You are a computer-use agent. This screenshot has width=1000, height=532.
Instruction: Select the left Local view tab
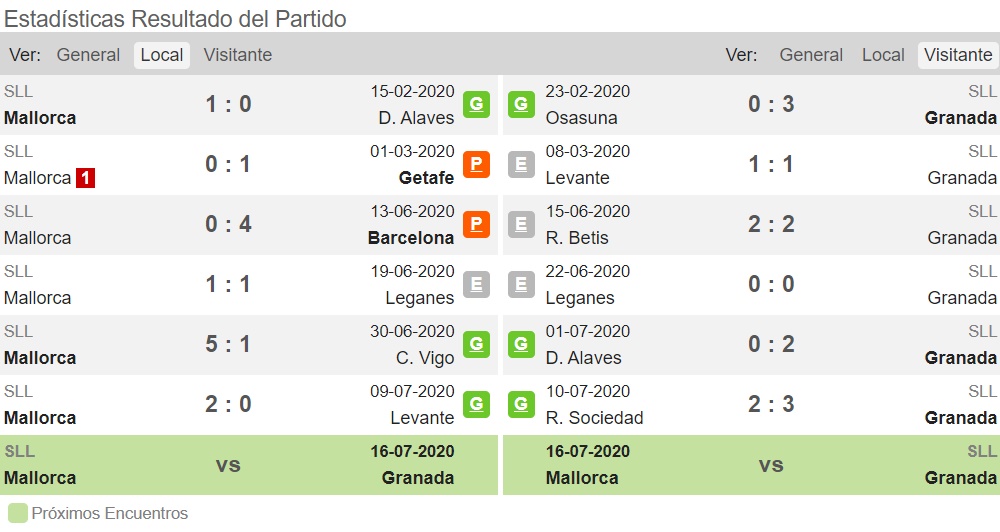[162, 55]
